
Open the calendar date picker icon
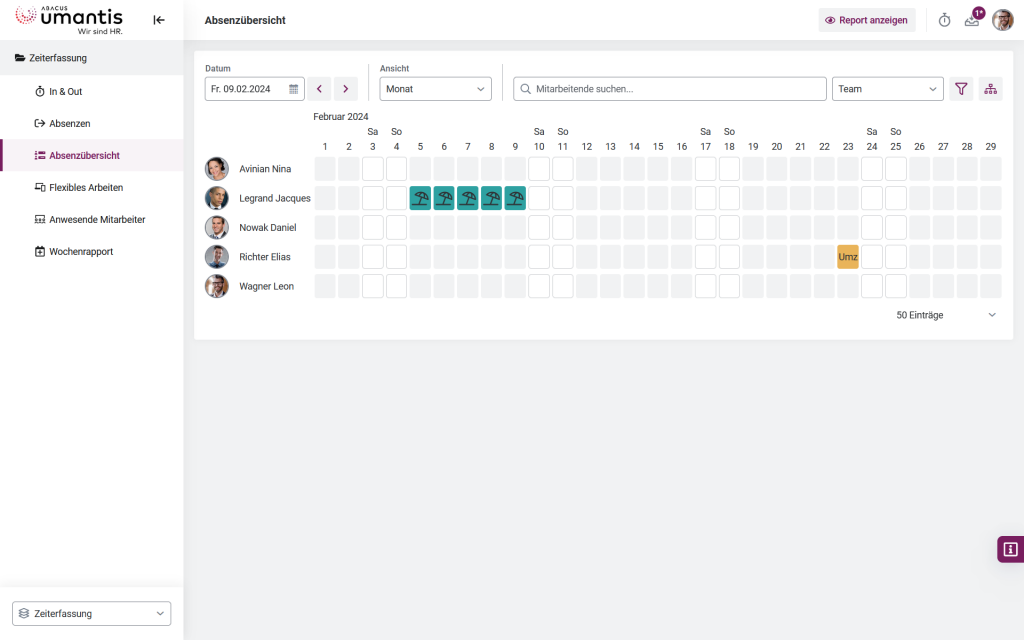click(294, 89)
